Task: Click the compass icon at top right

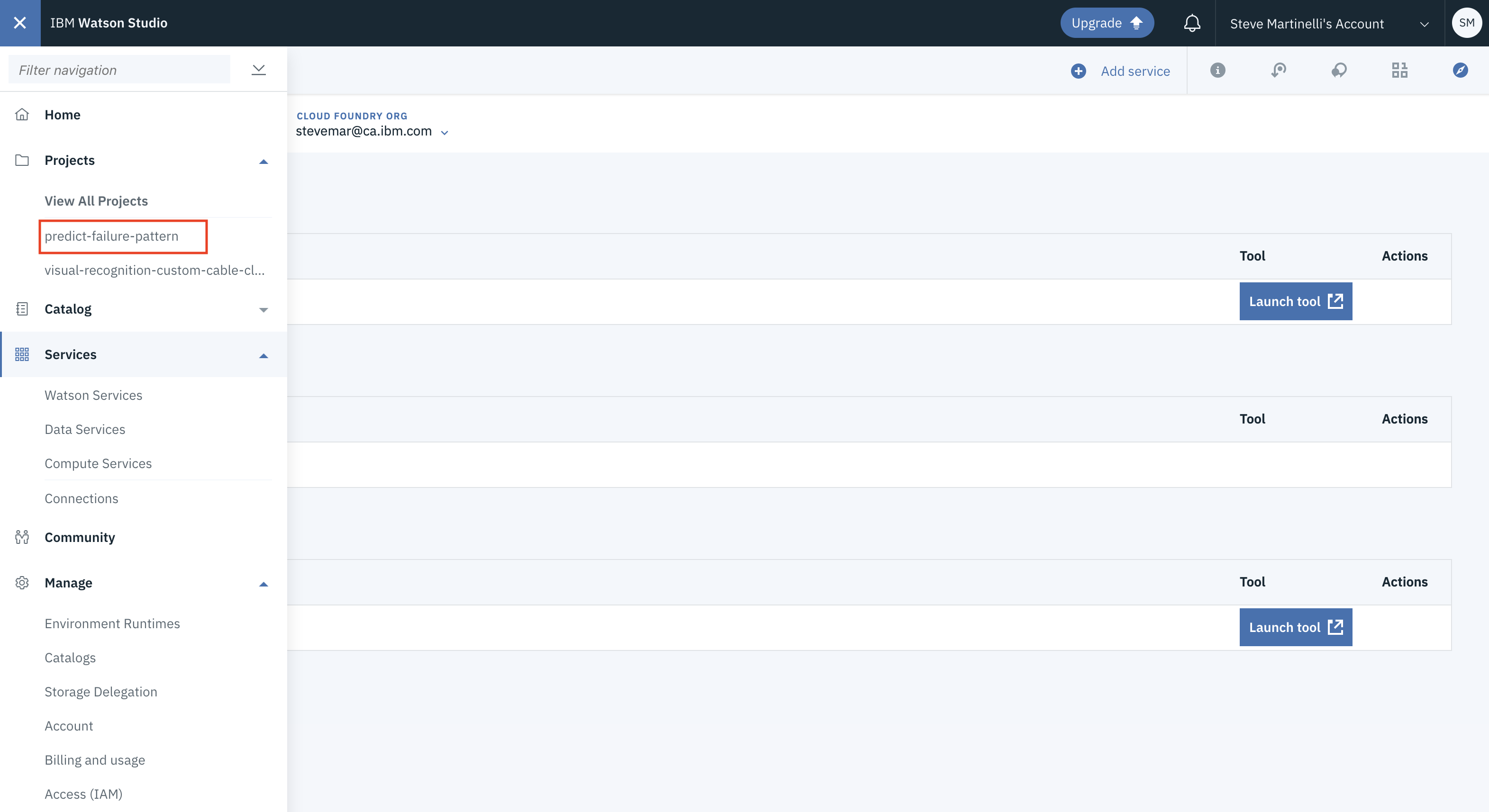Action: (1460, 71)
